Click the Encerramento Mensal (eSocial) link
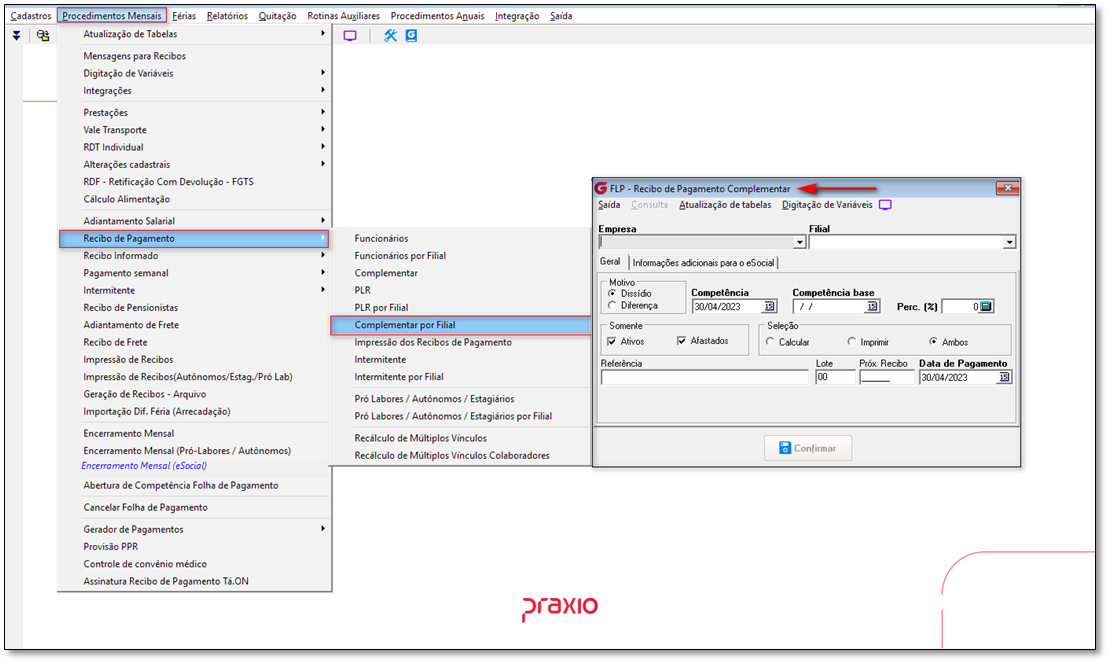 (x=144, y=466)
